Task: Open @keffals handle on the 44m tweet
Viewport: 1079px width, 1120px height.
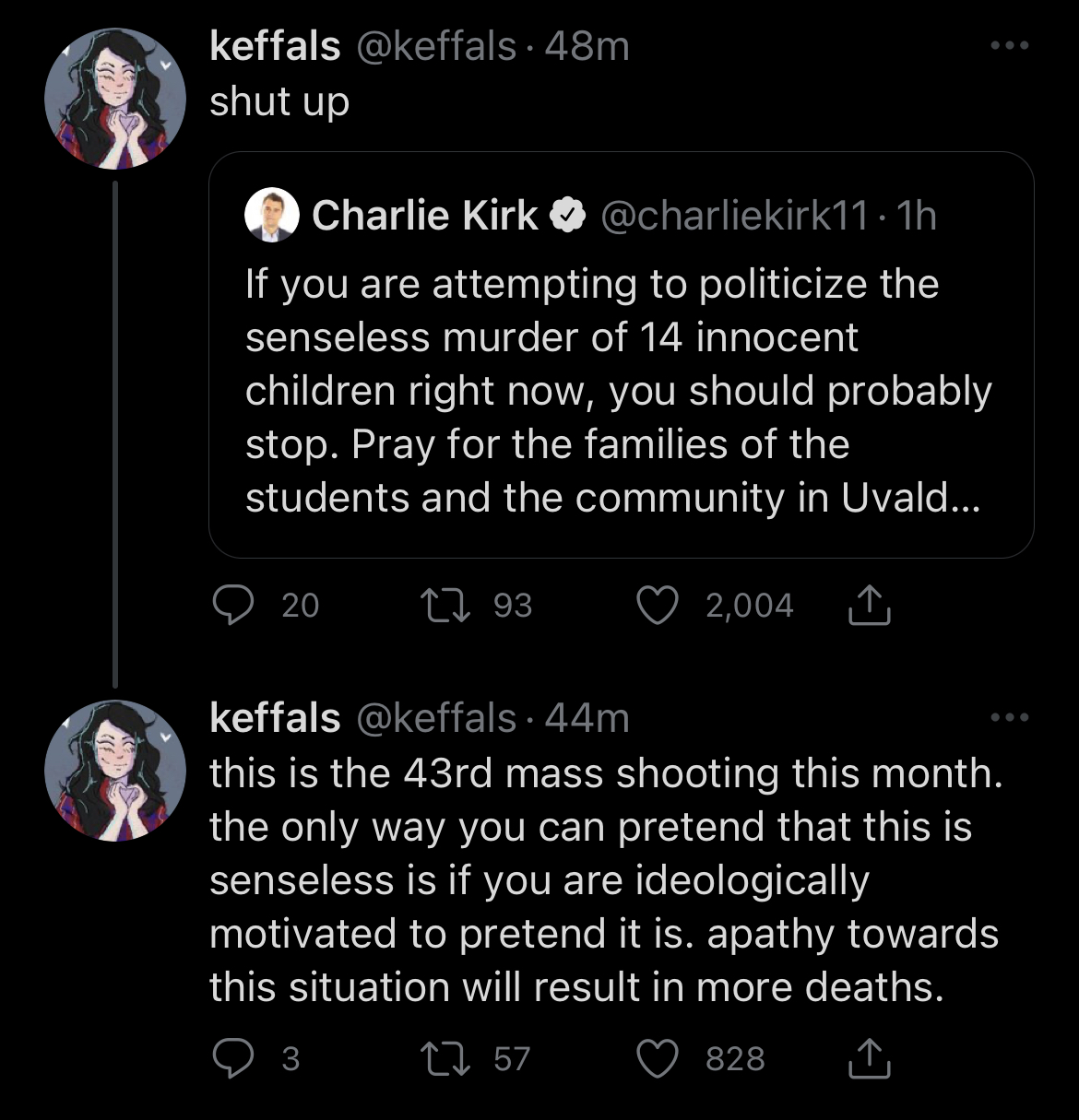Action: pos(435,717)
